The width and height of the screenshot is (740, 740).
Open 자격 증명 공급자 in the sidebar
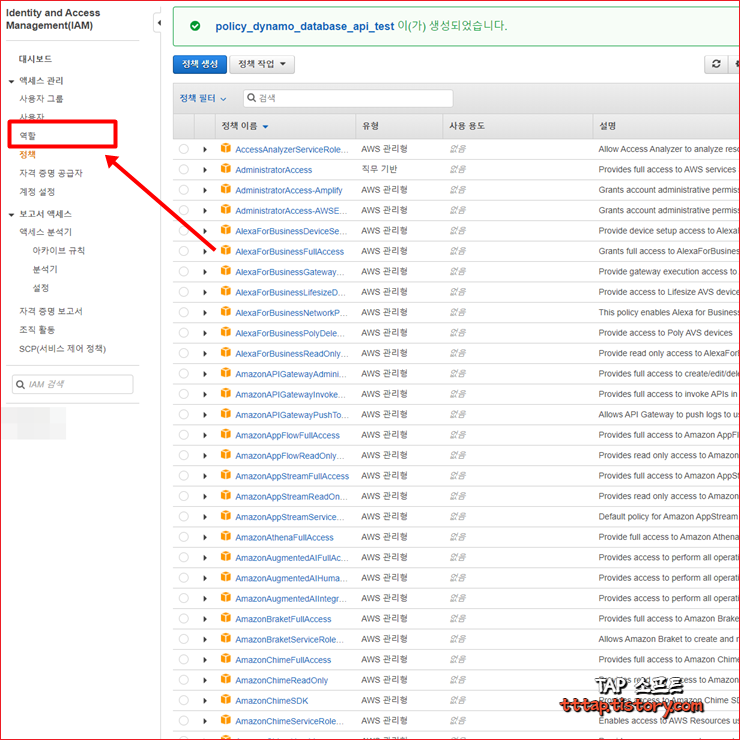pos(51,173)
